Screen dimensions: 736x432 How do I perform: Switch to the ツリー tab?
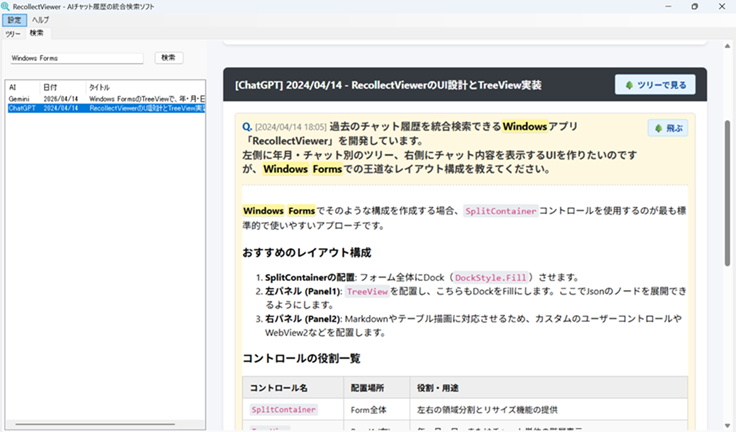click(13, 32)
